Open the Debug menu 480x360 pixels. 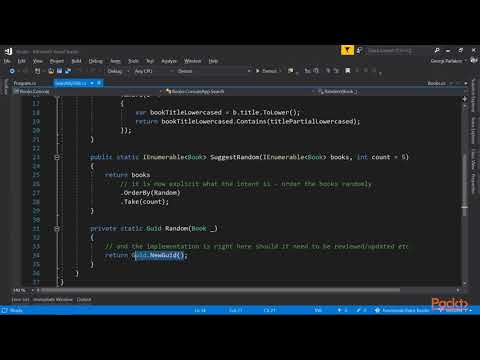pyautogui.click(x=95, y=61)
